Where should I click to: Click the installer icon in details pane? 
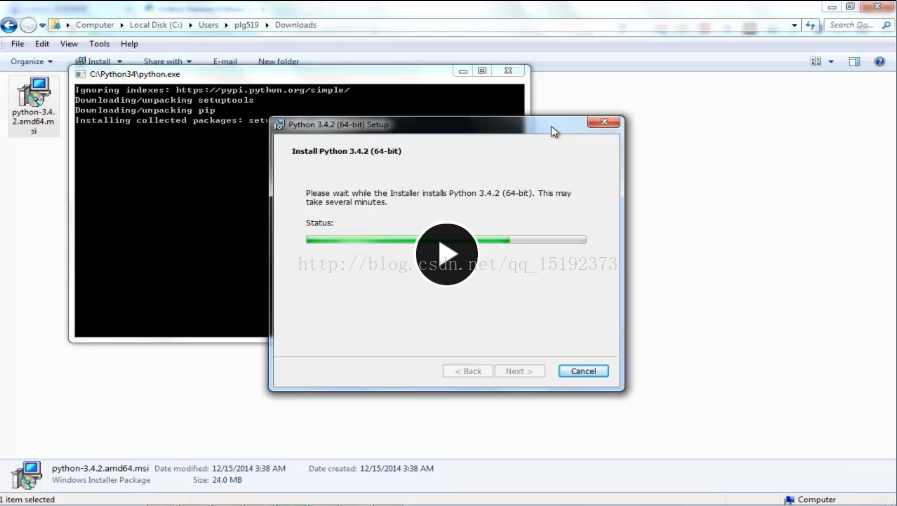[x=26, y=475]
